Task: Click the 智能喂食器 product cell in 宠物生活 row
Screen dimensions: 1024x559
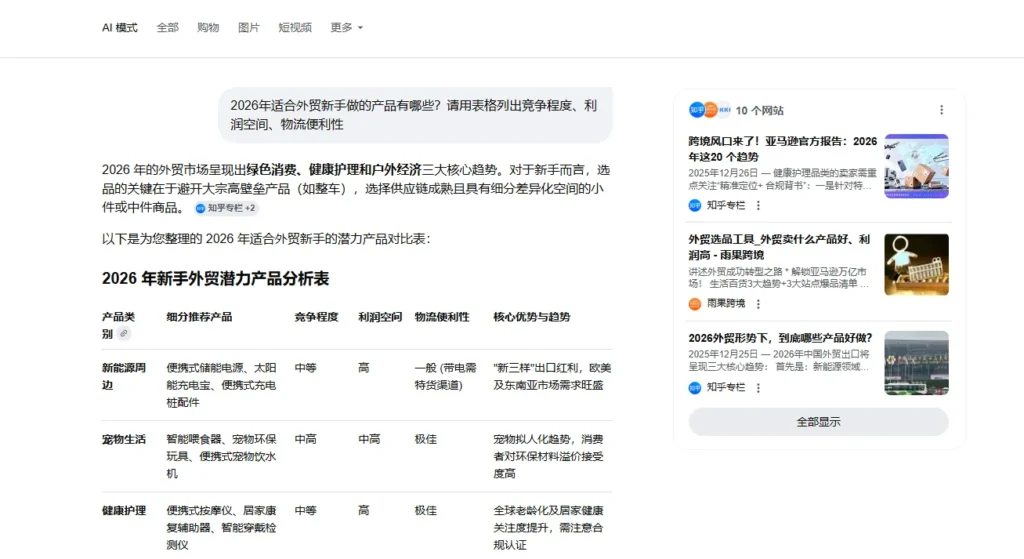Action: click(x=221, y=456)
